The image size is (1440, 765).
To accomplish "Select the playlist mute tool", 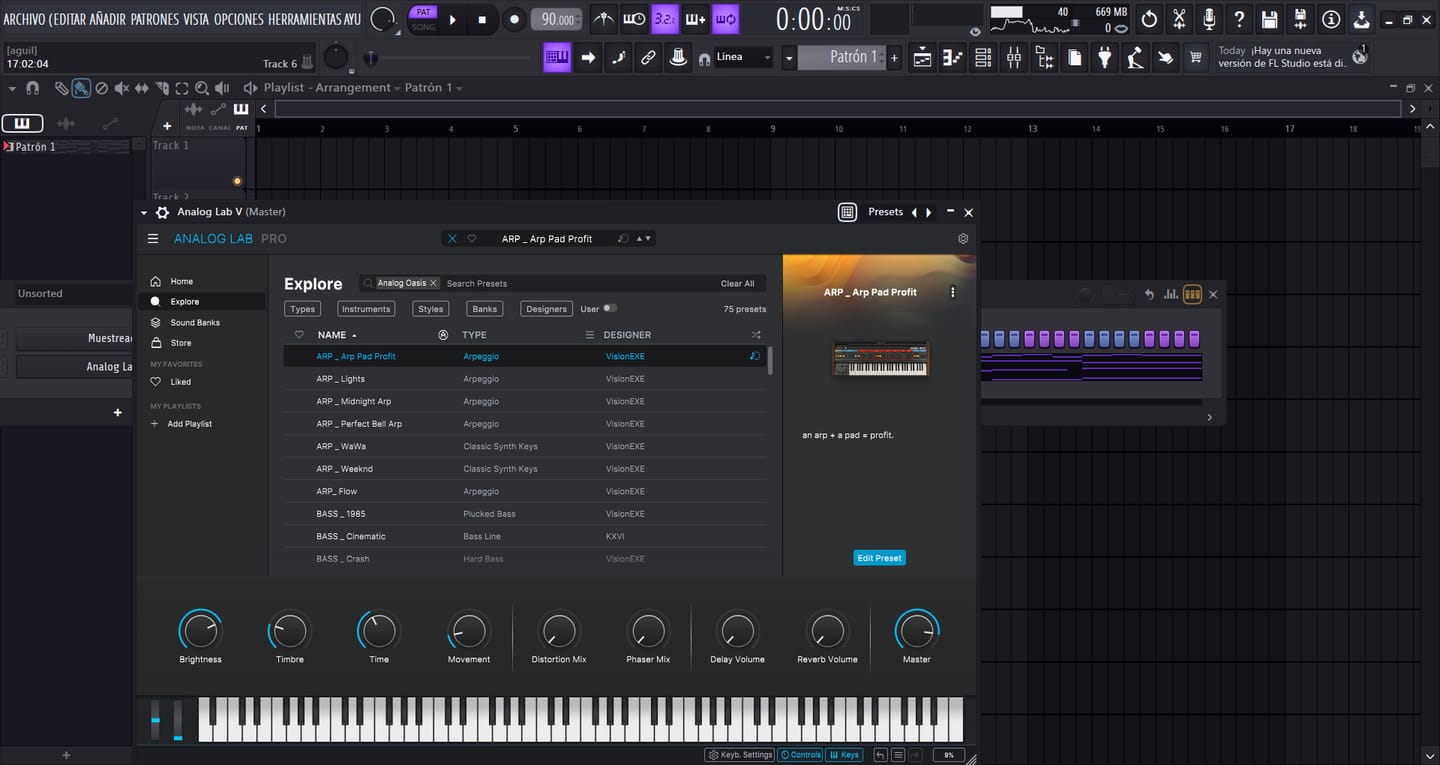I will (122, 88).
